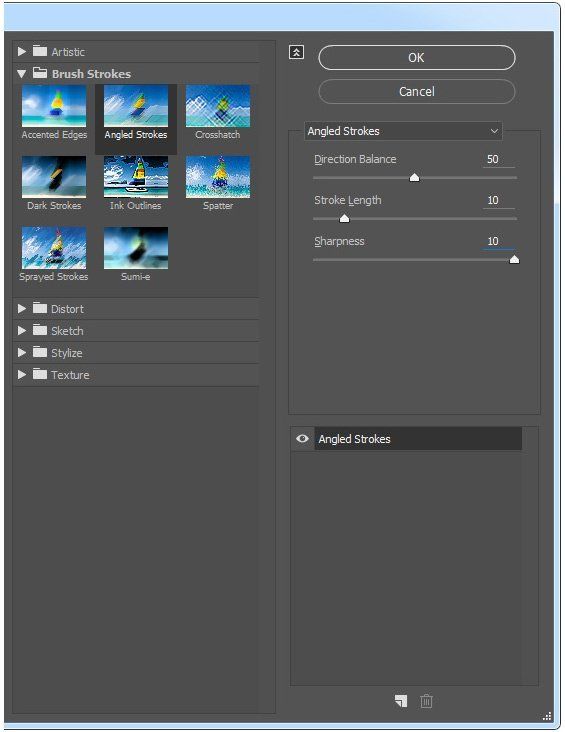Screen dimensions: 565x732
Task: Click the Direction Balance value field
Action: click(x=499, y=159)
